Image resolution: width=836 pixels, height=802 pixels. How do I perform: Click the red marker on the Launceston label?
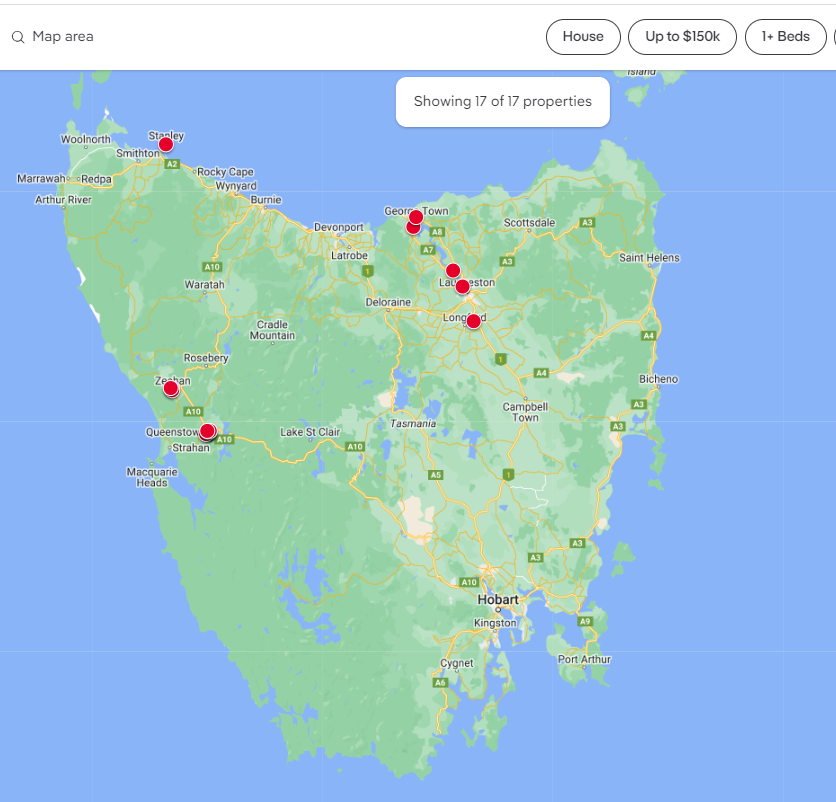[x=462, y=287]
